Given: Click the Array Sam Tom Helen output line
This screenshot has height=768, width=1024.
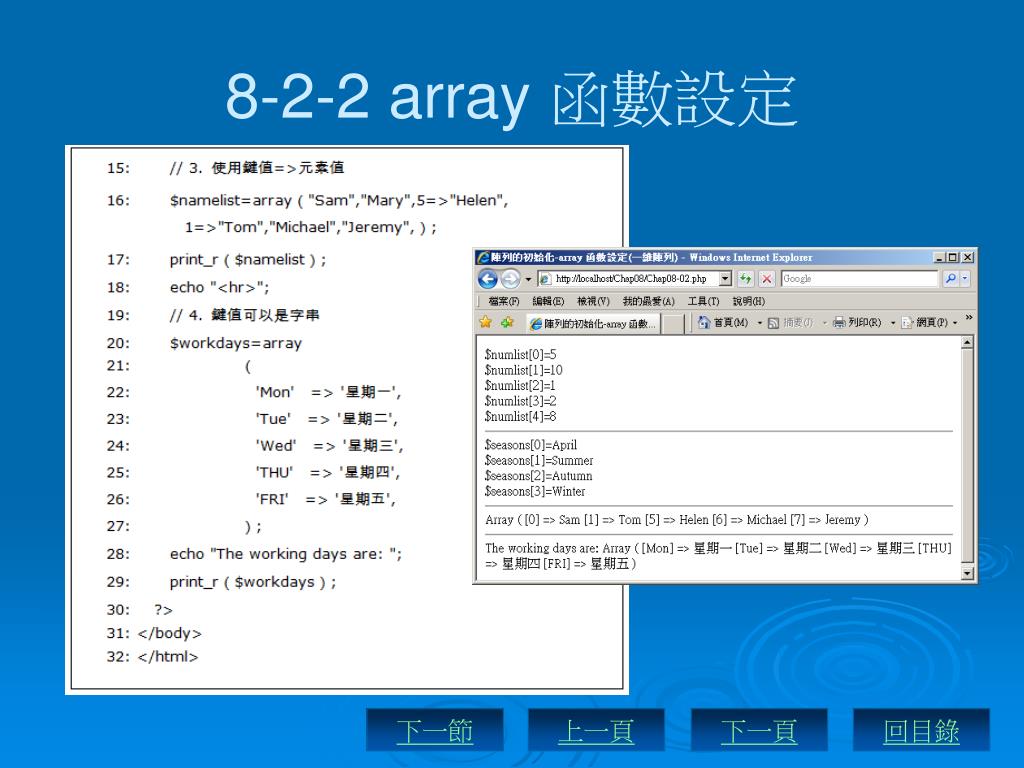Looking at the screenshot, I should [x=677, y=520].
